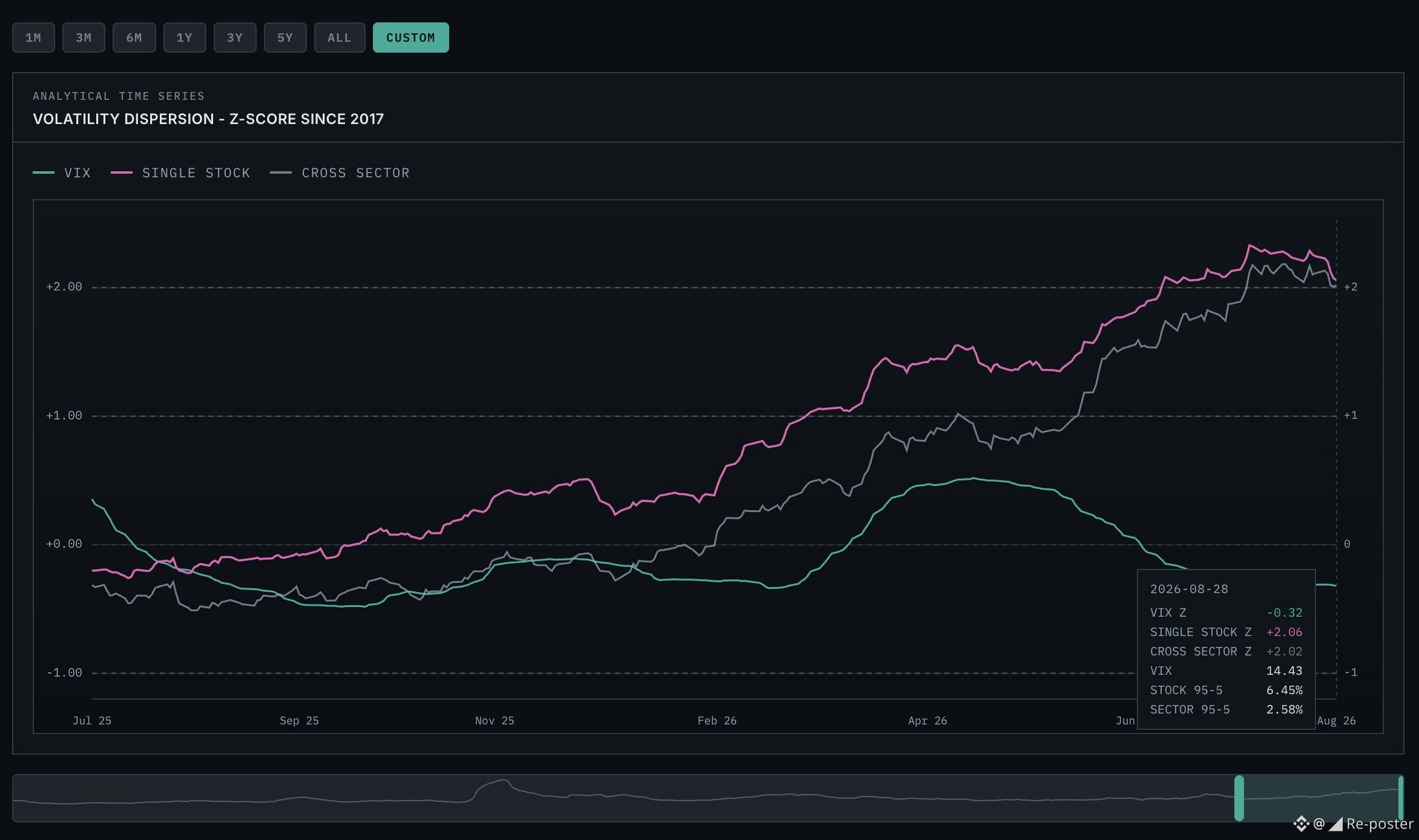Select the 1M time range
Screen dimensions: 1419x840
33,38
